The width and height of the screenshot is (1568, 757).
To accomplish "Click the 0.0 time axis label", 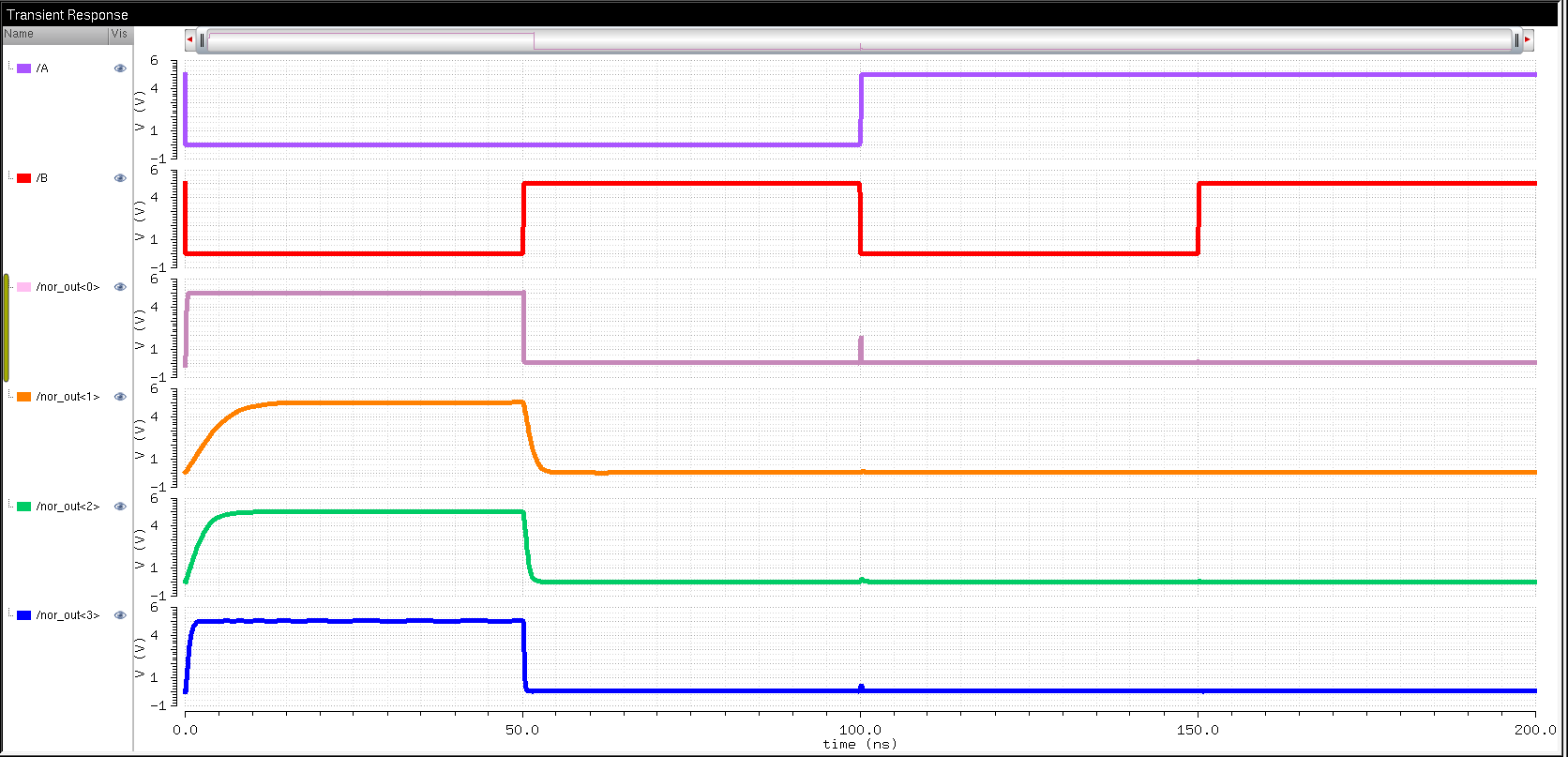I will (185, 729).
